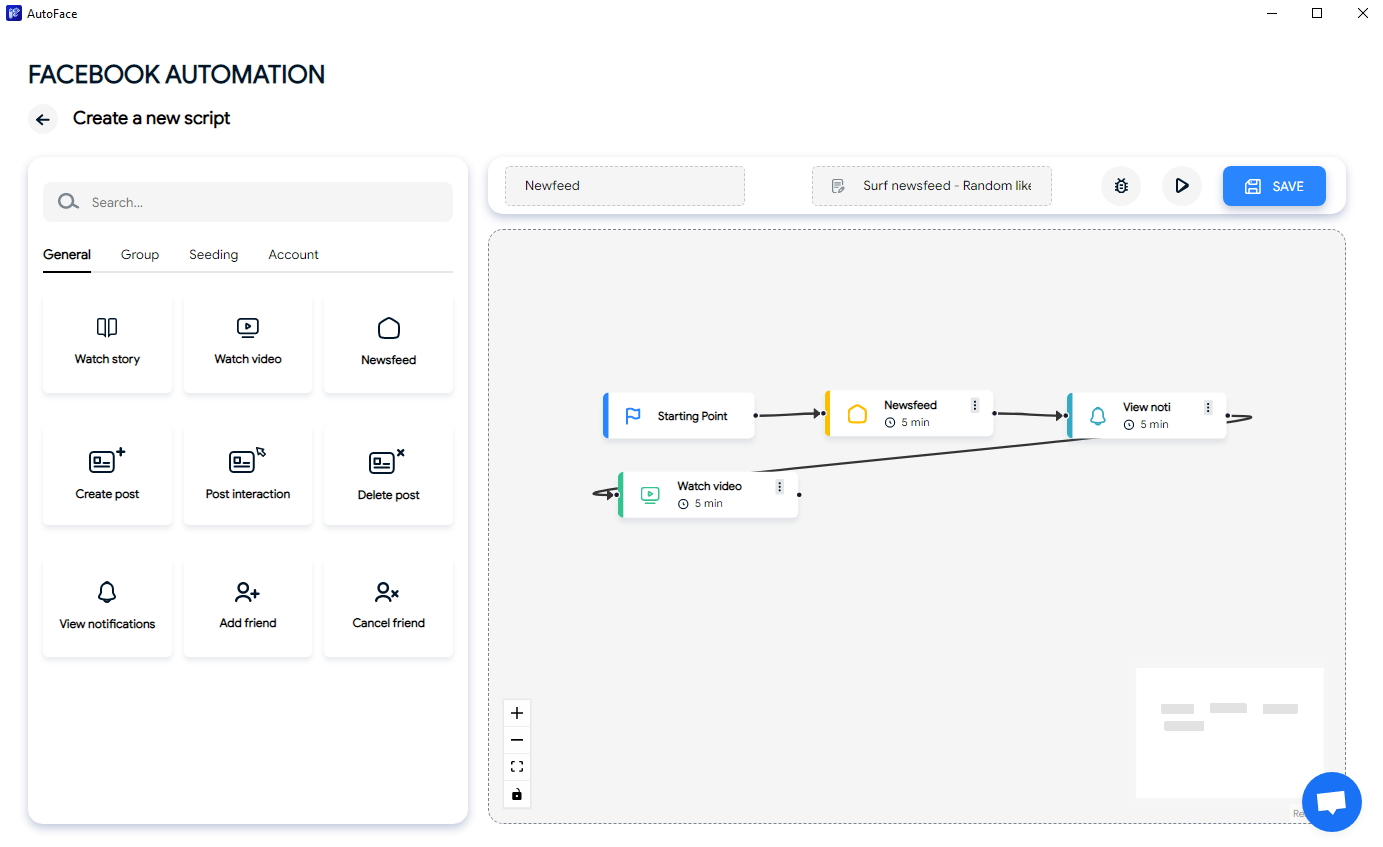Select the Starting Point node
This screenshot has width=1383, height=847.
(679, 416)
